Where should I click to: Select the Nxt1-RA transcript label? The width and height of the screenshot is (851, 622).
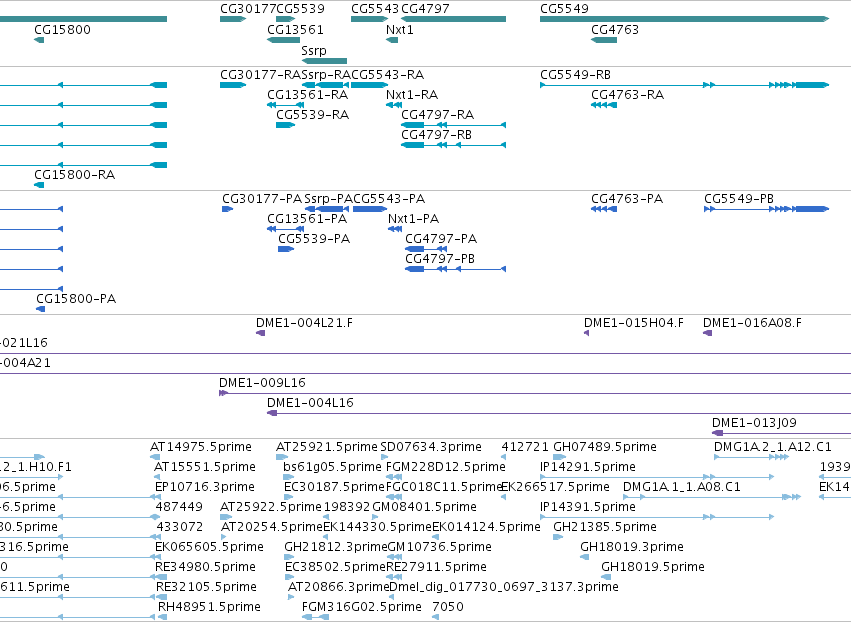pyautogui.click(x=412, y=94)
